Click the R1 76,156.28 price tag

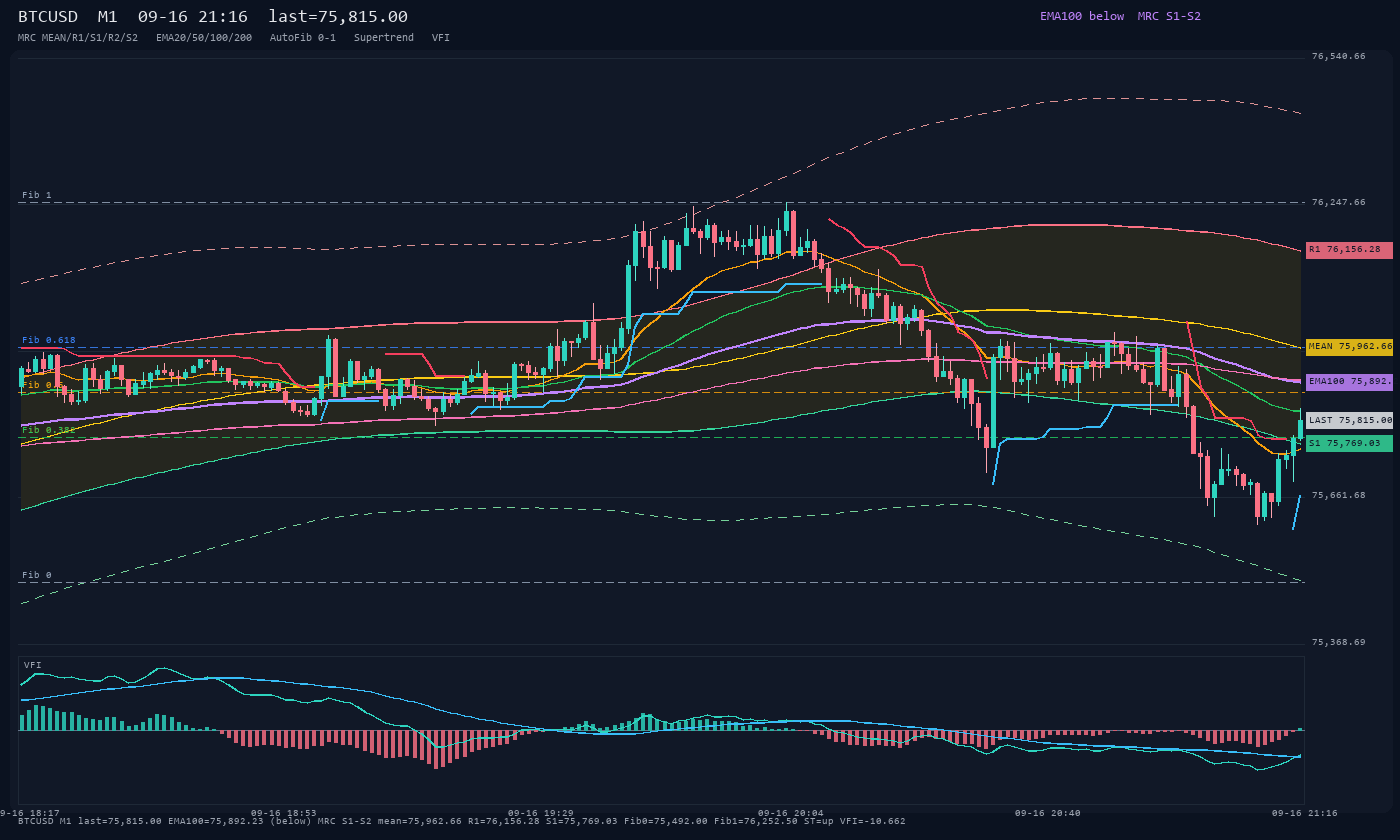click(x=1349, y=250)
